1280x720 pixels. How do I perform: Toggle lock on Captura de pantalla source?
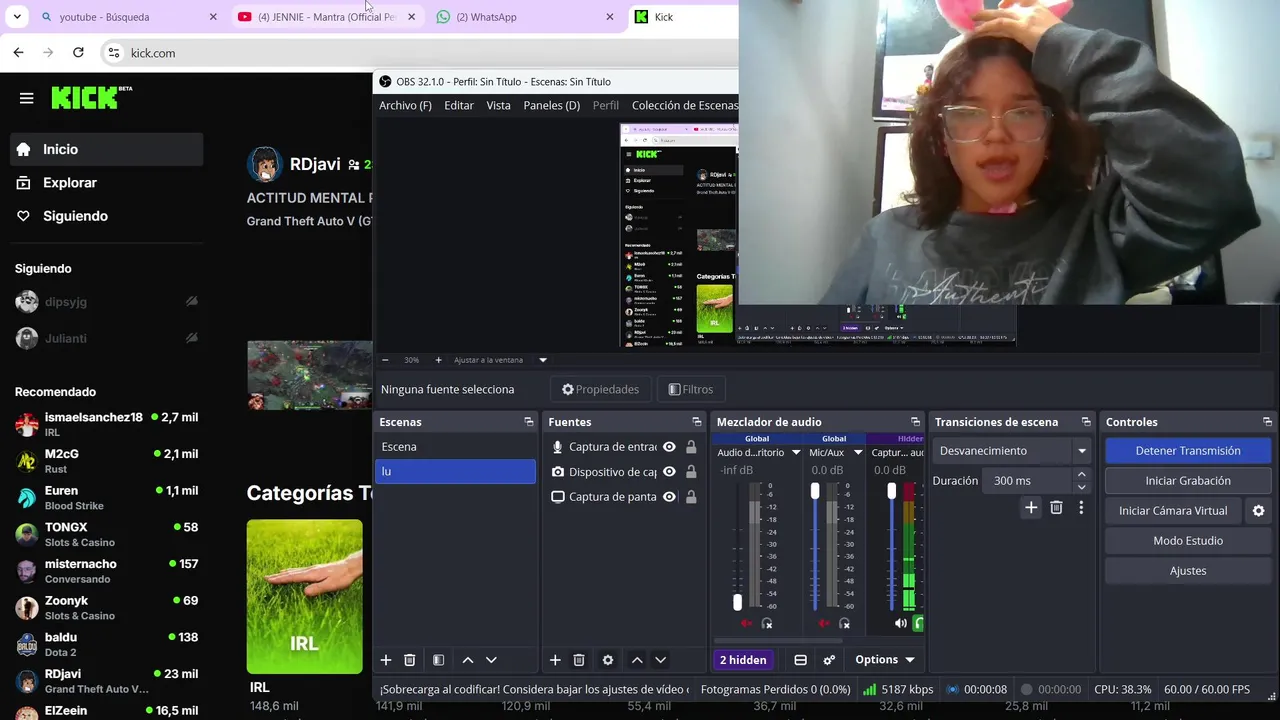691,497
